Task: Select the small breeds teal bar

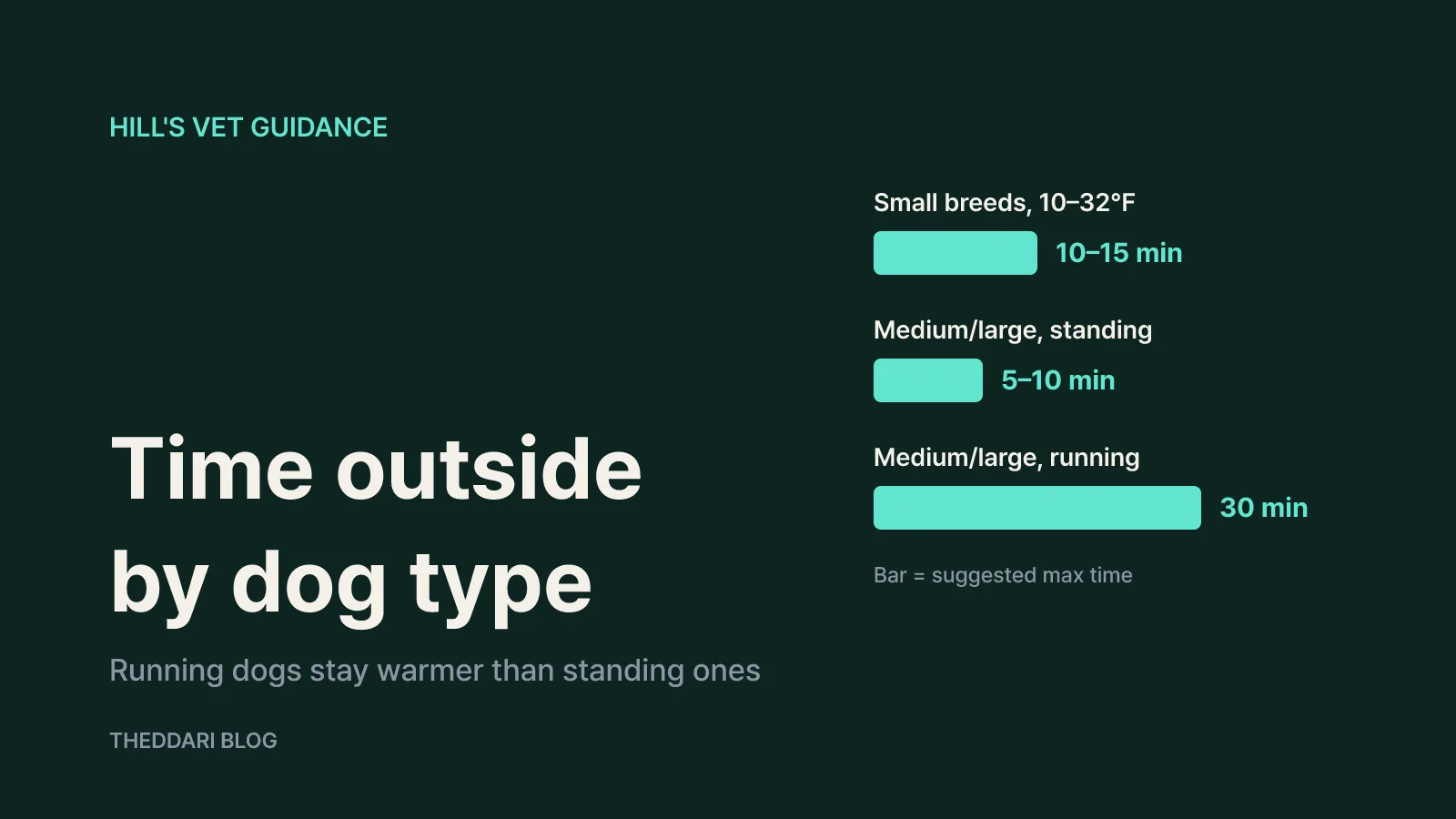Action: (955, 253)
